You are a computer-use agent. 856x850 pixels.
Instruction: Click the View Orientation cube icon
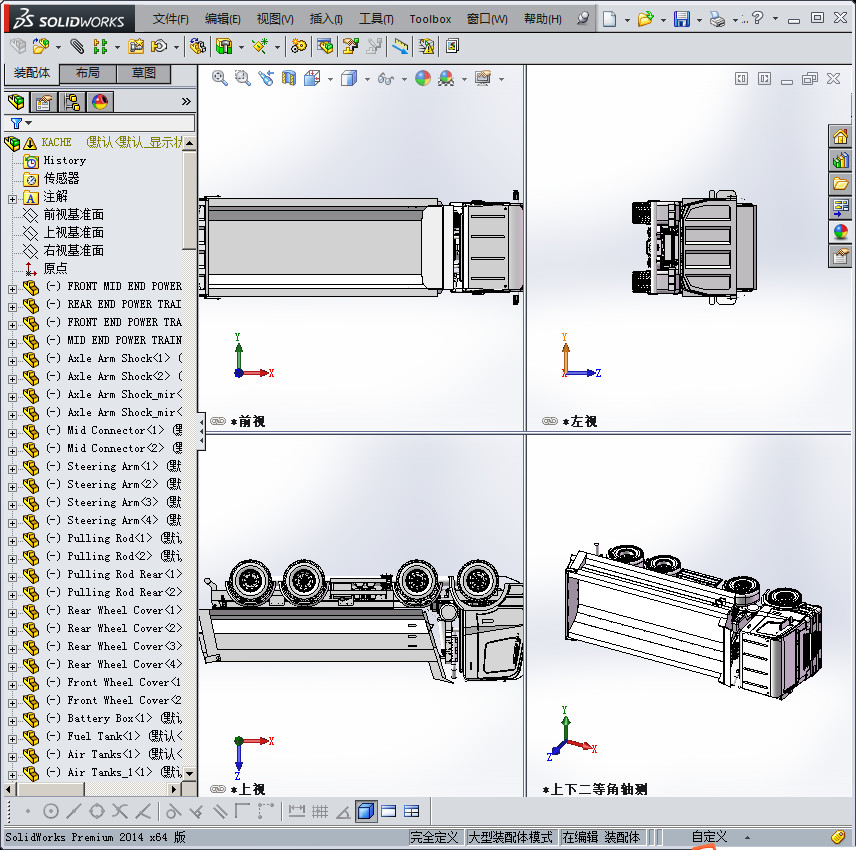(312, 78)
